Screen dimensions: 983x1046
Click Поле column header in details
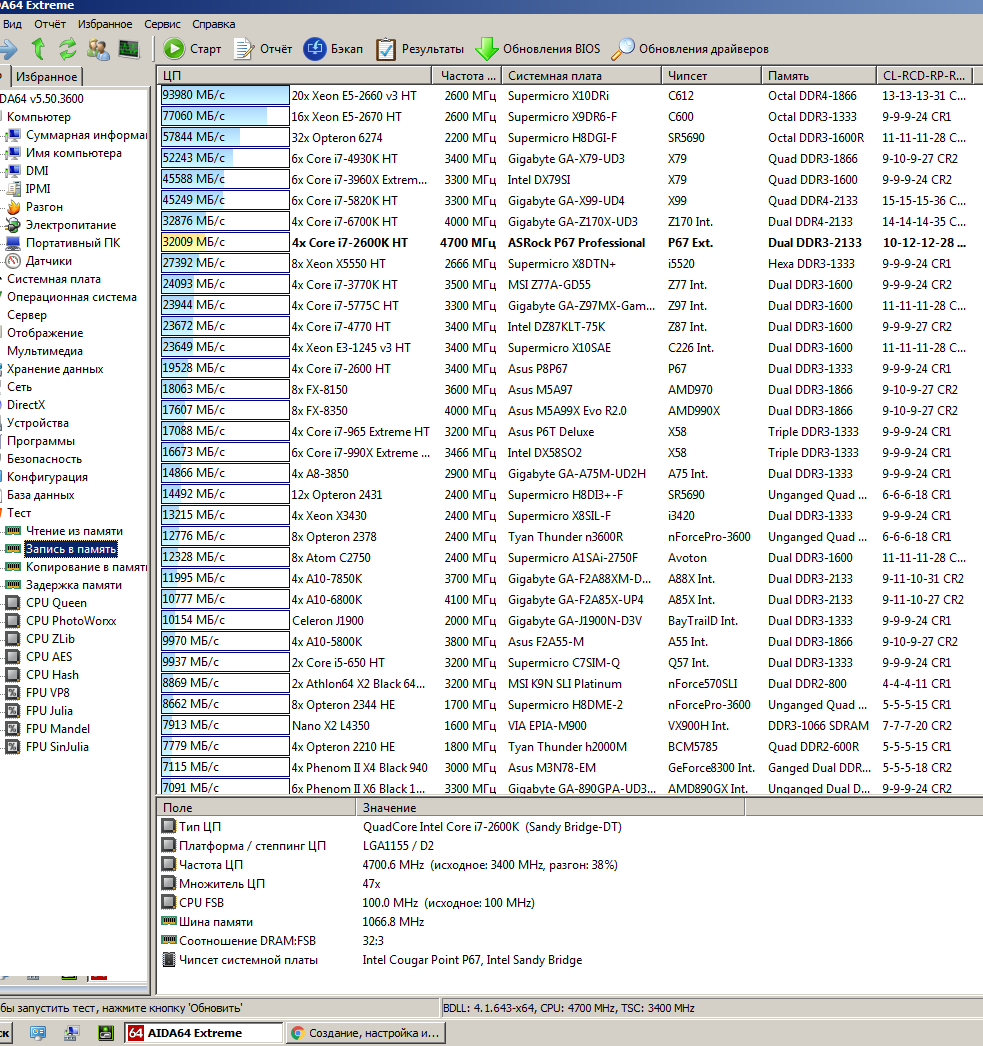pyautogui.click(x=256, y=808)
